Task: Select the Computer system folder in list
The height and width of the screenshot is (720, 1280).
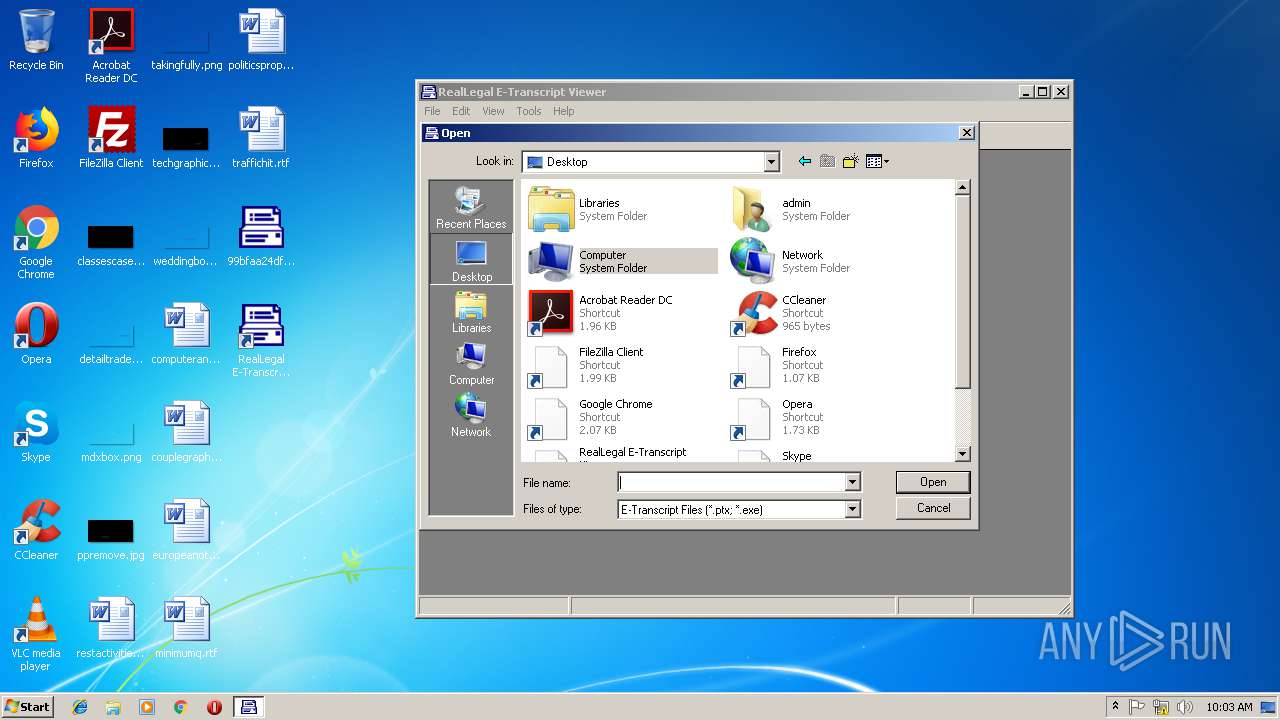Action: click(622, 261)
